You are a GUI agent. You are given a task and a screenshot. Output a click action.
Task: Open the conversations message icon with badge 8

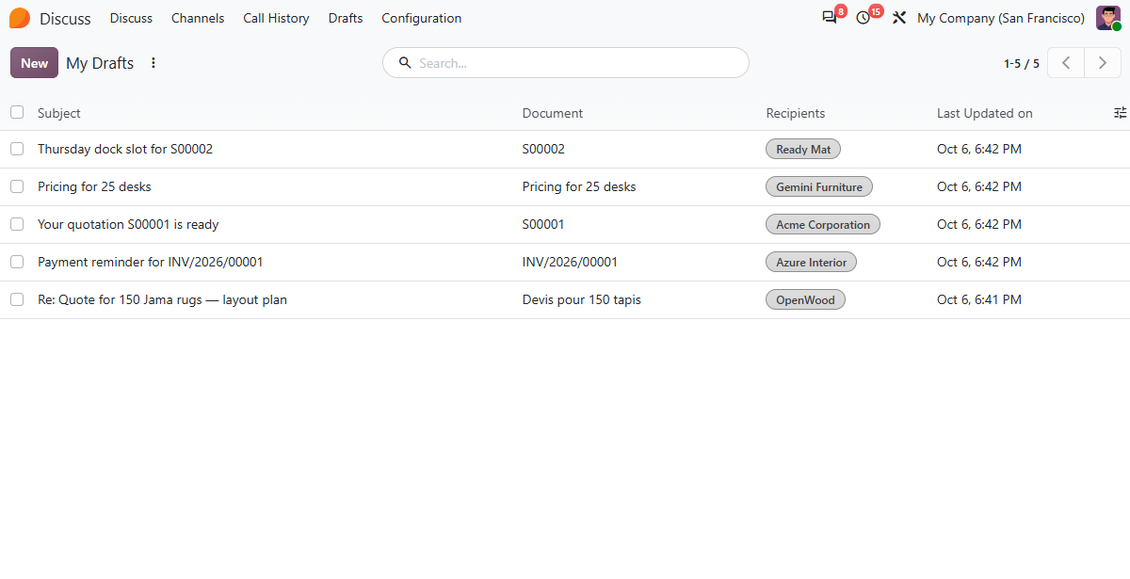click(829, 18)
